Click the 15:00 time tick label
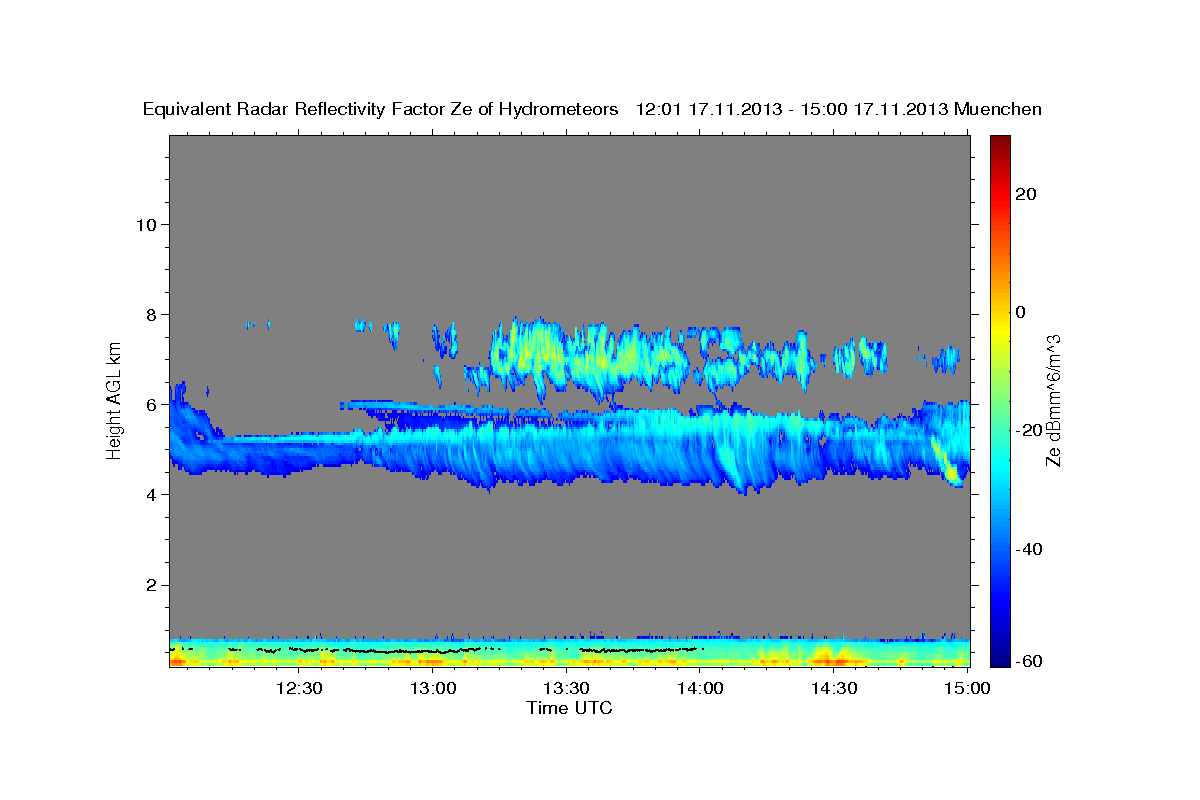Viewport: 1200px width, 800px height. point(967,688)
